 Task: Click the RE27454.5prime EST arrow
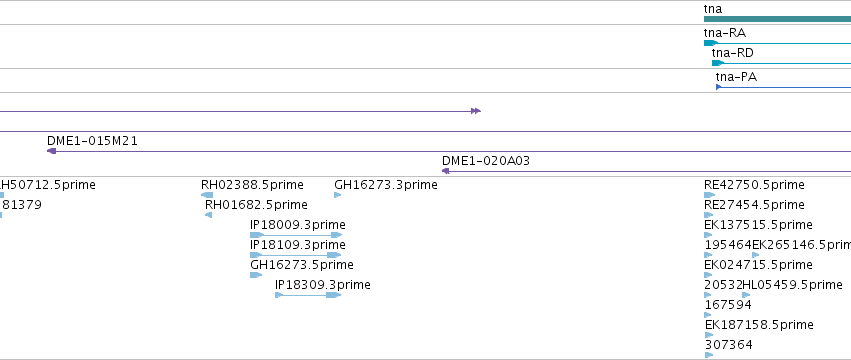(x=708, y=215)
